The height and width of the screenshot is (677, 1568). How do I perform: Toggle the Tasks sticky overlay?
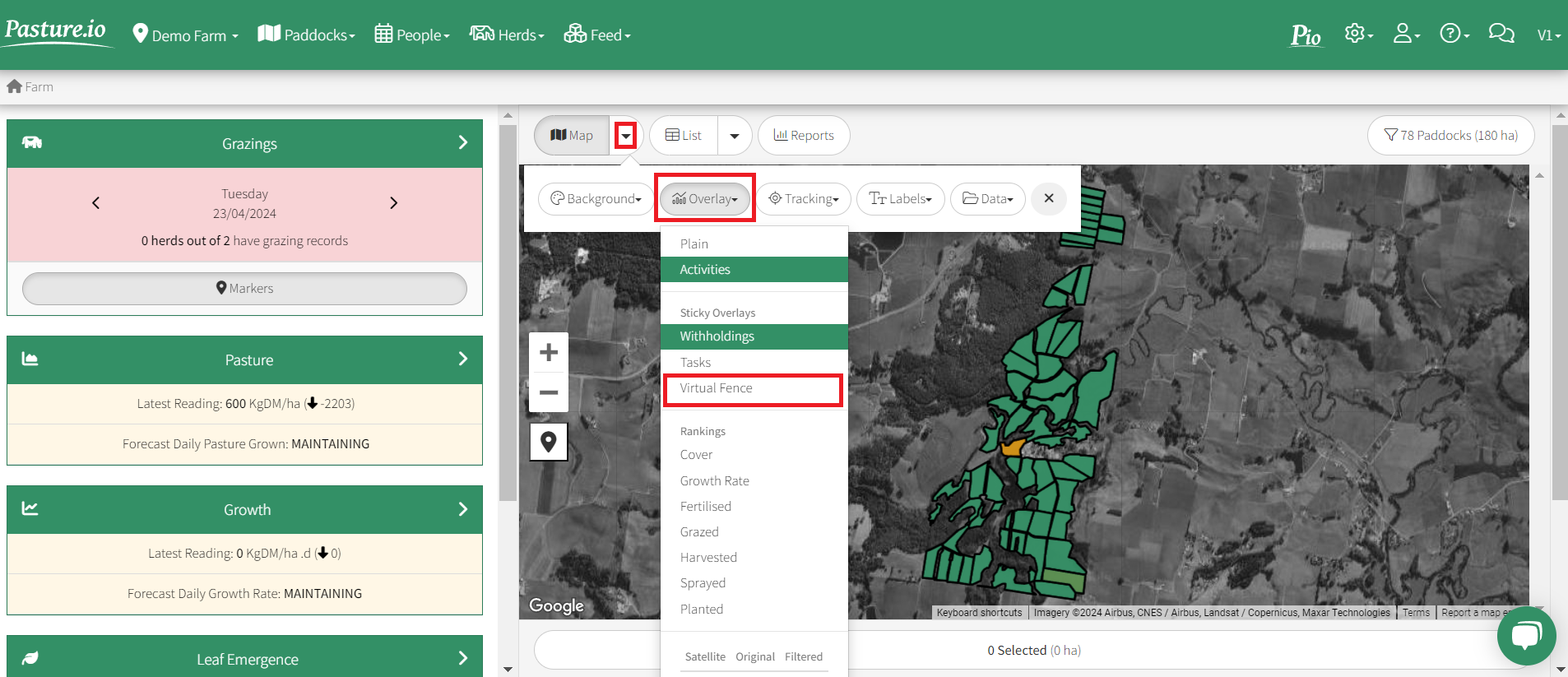695,363
